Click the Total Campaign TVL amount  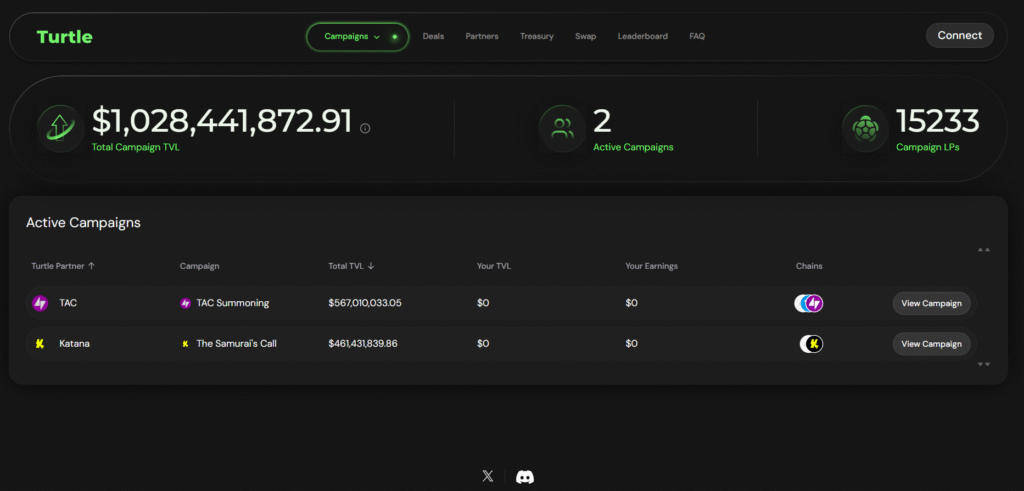pyautogui.click(x=222, y=121)
